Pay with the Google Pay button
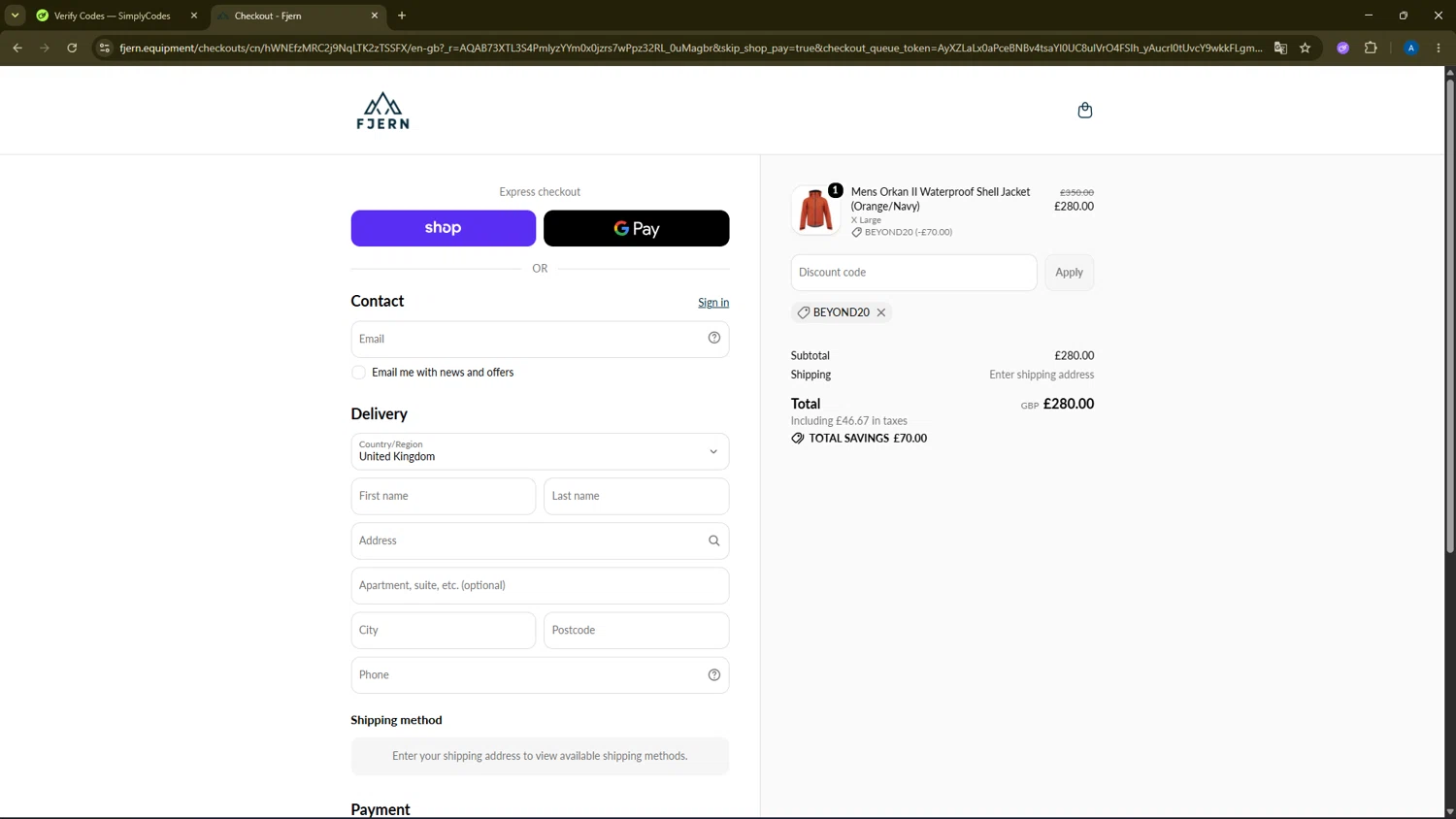 [x=636, y=228]
